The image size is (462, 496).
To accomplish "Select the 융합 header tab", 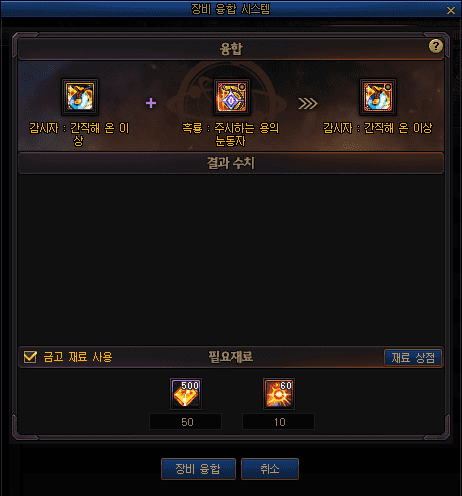I will pos(231,49).
